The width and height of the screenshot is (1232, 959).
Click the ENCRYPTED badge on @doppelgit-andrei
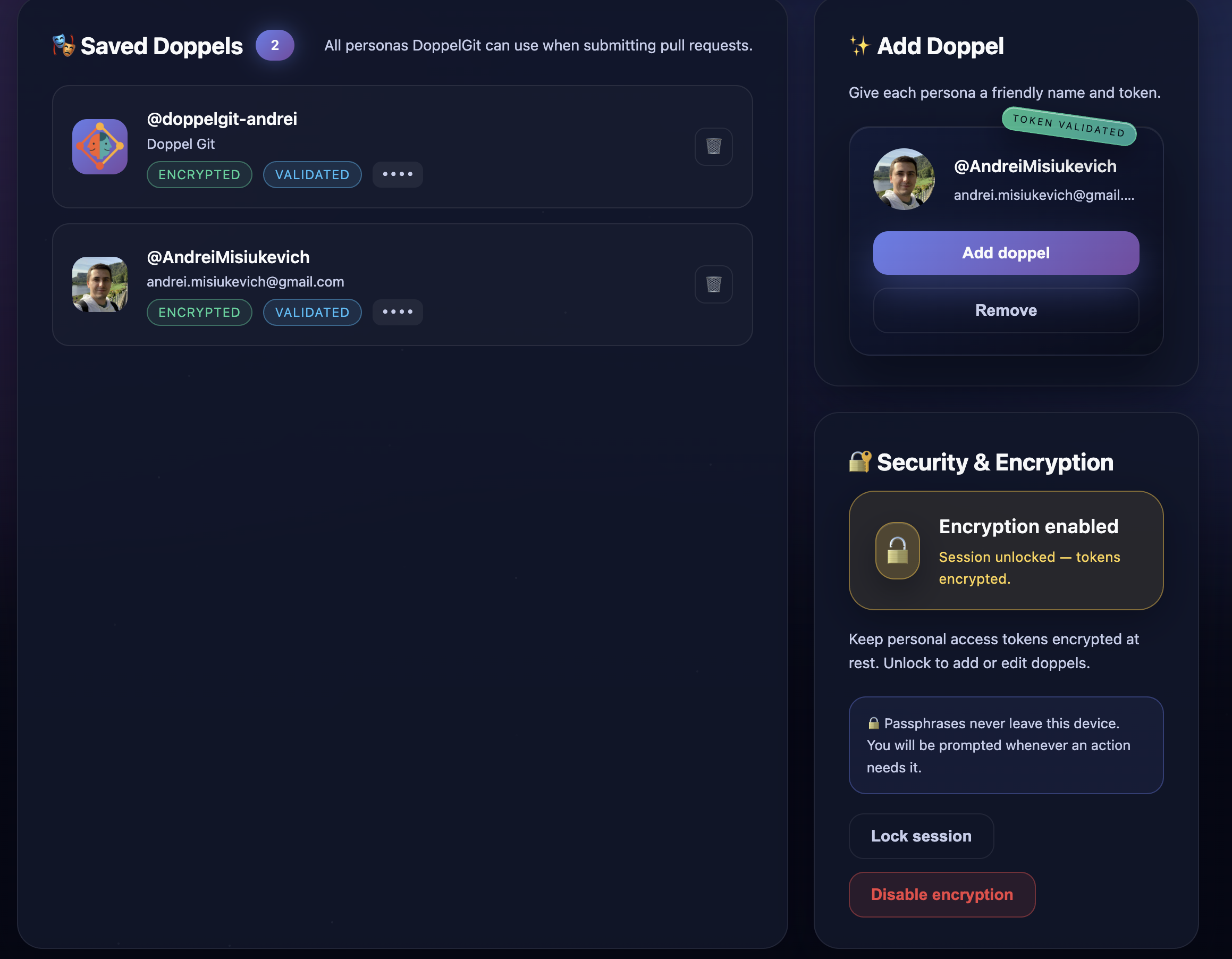[199, 175]
